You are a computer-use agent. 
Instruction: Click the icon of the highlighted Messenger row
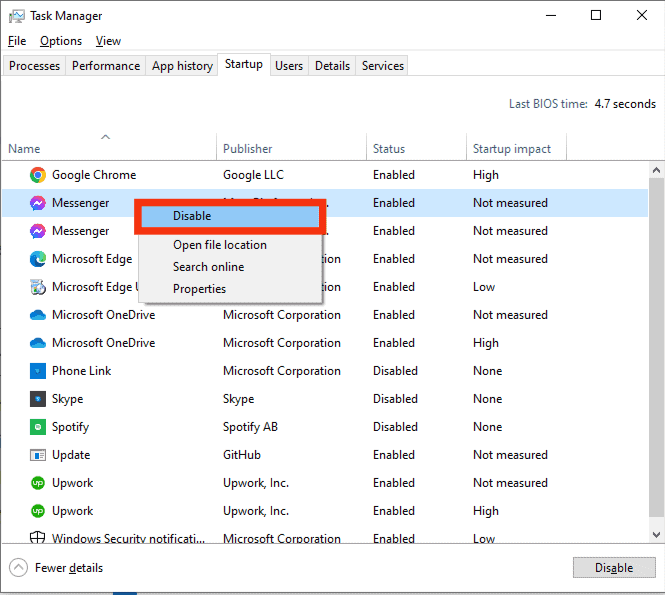[x=38, y=203]
